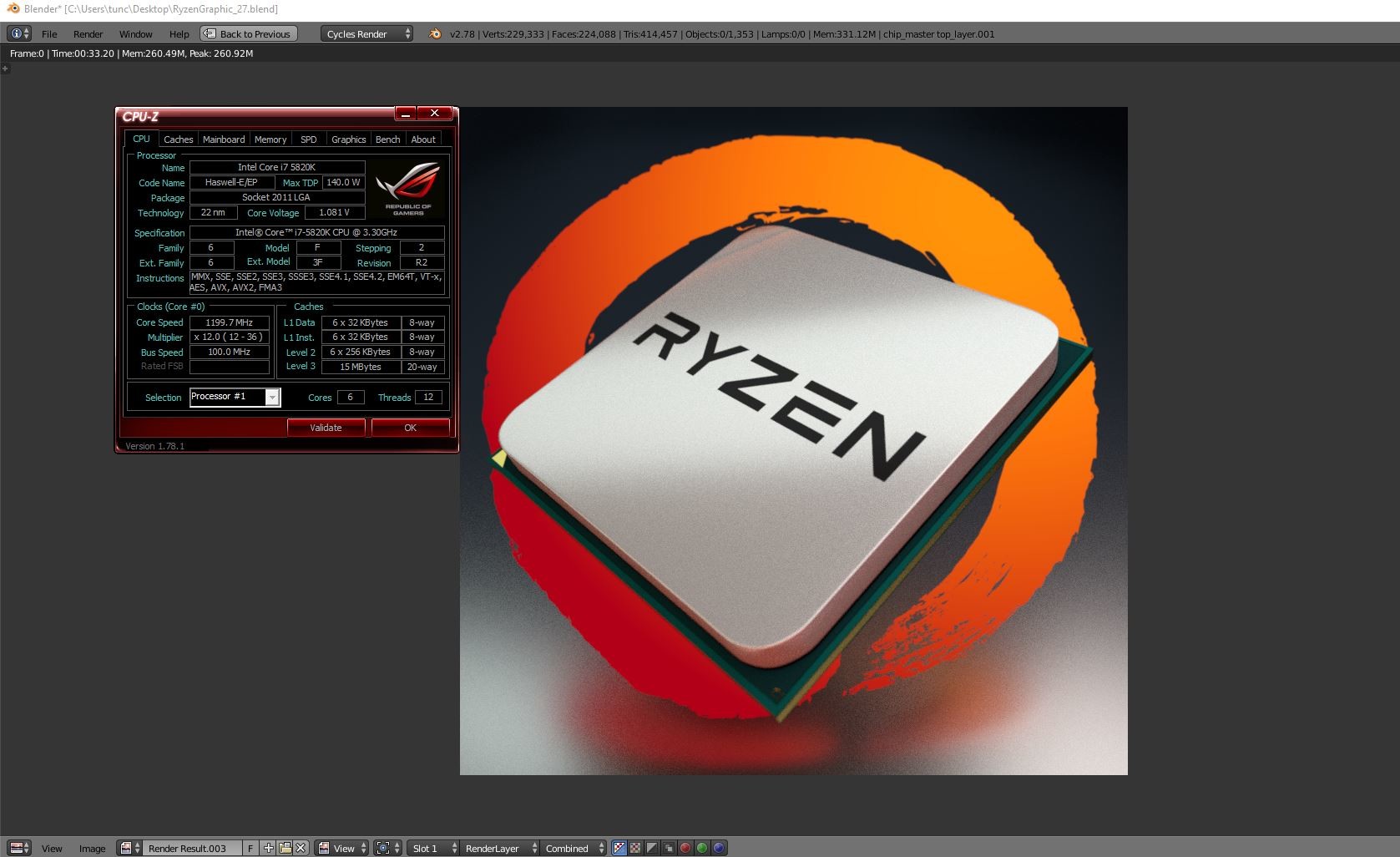Toggle blue channel display
The width and height of the screenshot is (1400, 857).
[719, 848]
